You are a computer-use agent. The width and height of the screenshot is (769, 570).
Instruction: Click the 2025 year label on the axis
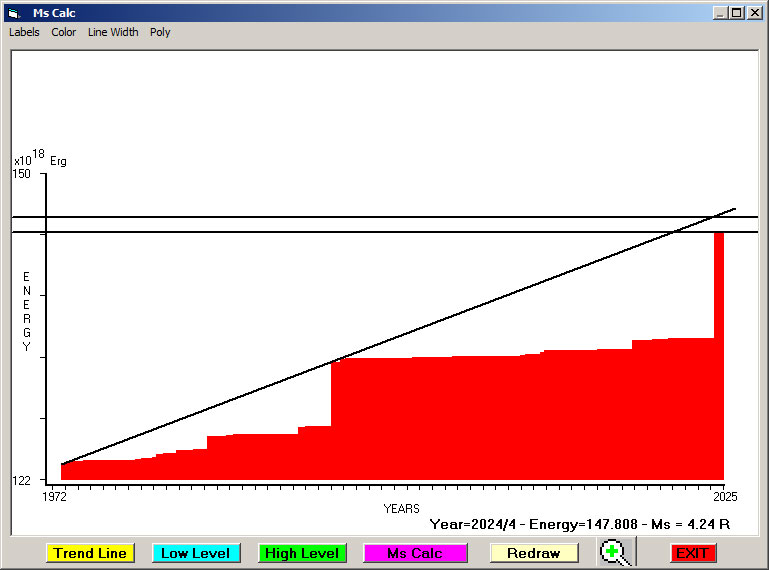point(724,496)
